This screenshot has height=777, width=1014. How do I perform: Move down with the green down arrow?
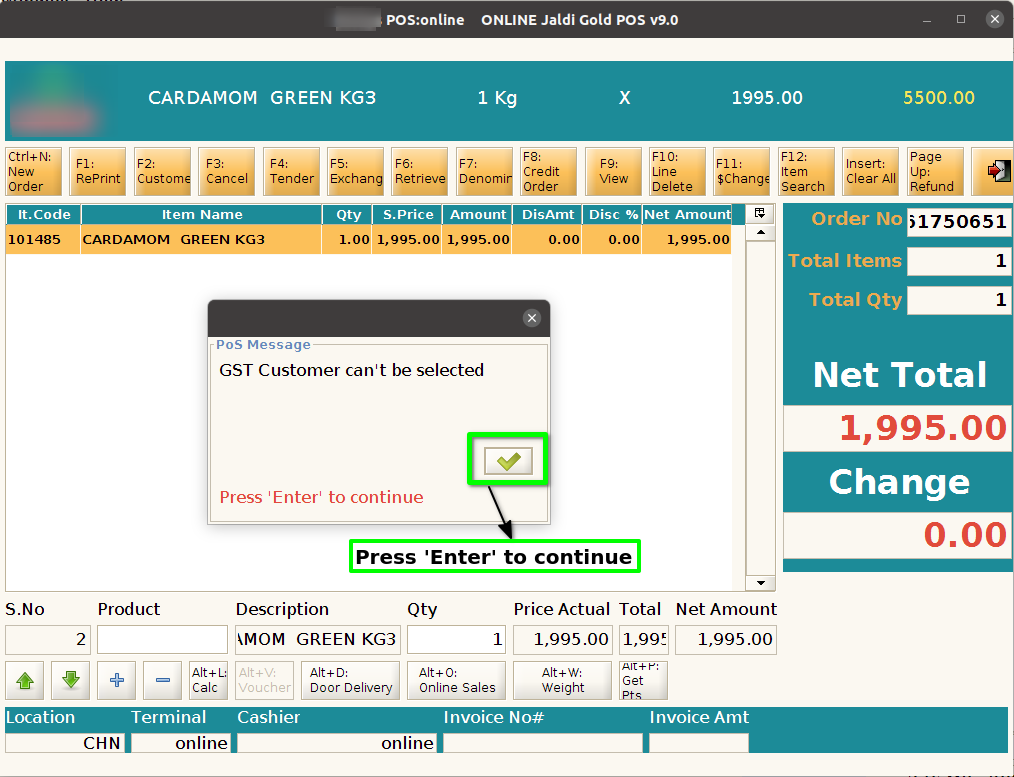click(70, 680)
